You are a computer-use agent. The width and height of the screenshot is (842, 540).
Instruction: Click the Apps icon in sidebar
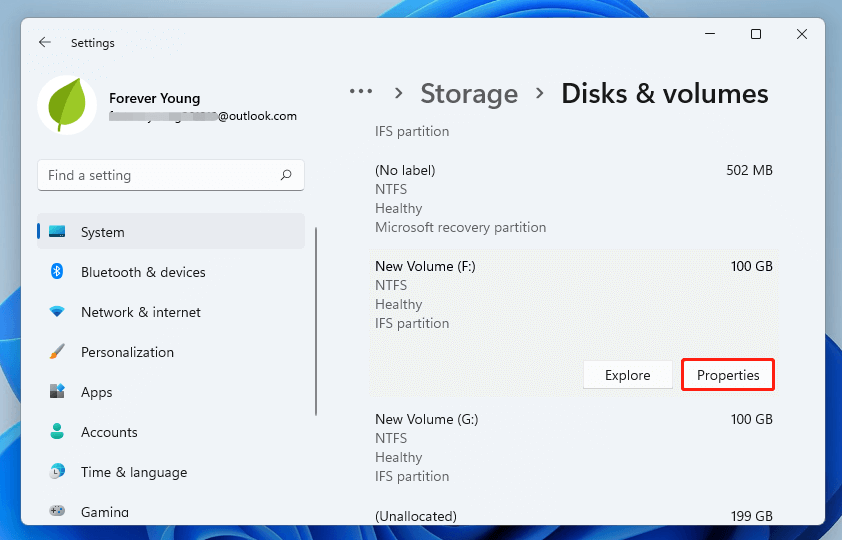(x=58, y=392)
